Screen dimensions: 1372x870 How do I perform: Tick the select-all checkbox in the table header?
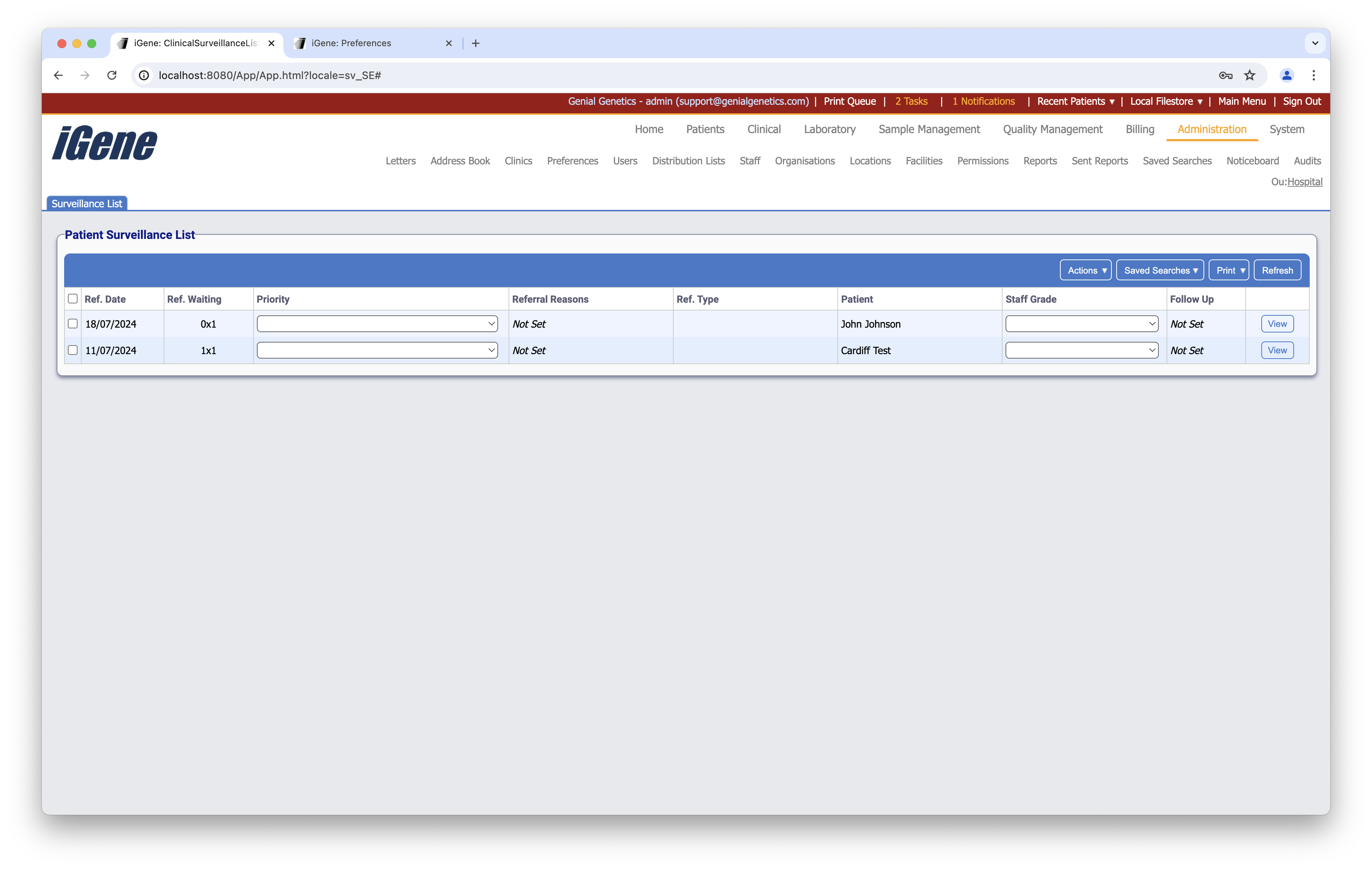(72, 299)
